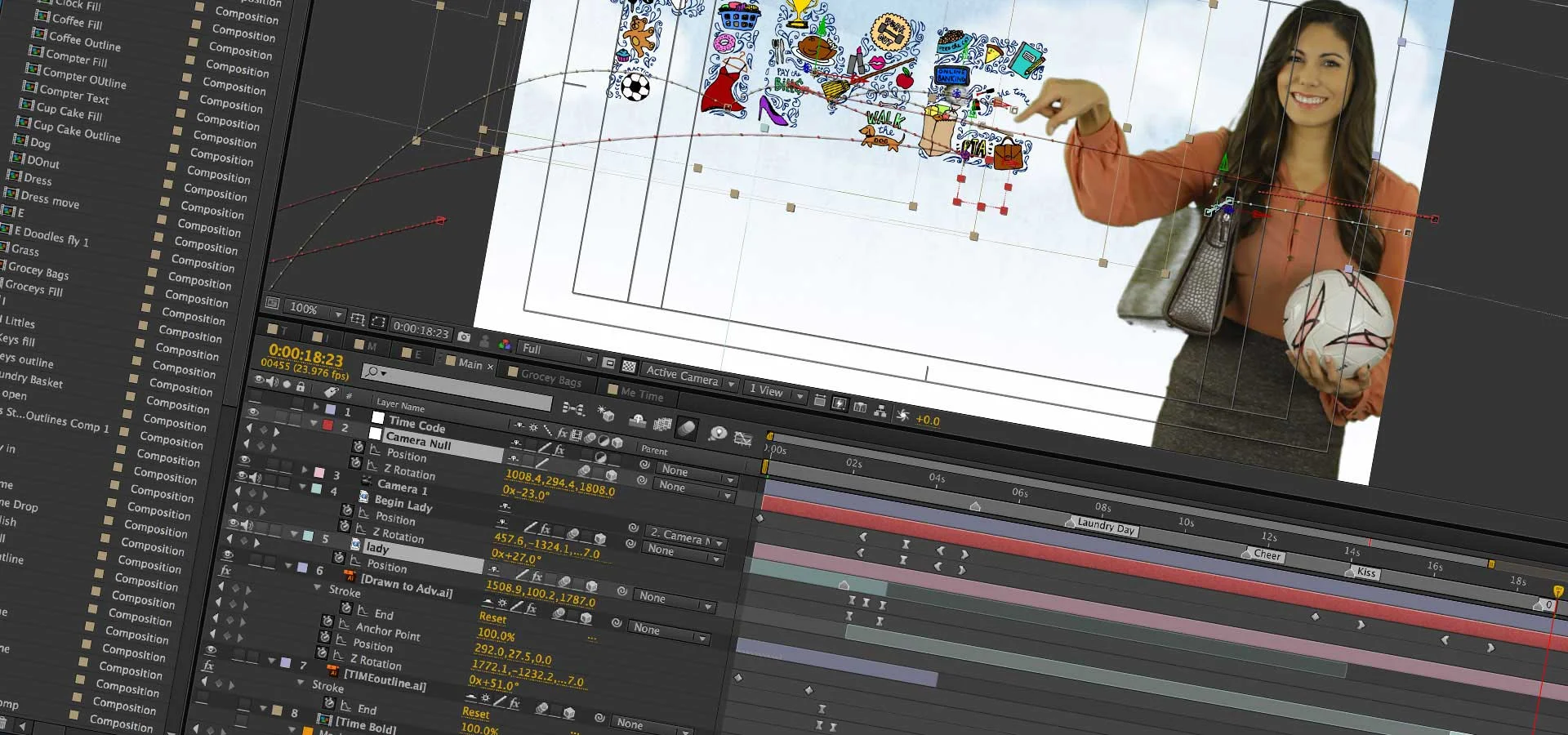The height and width of the screenshot is (735, 1568).
Task: Open the 1 View layout dropdown
Action: tap(776, 392)
